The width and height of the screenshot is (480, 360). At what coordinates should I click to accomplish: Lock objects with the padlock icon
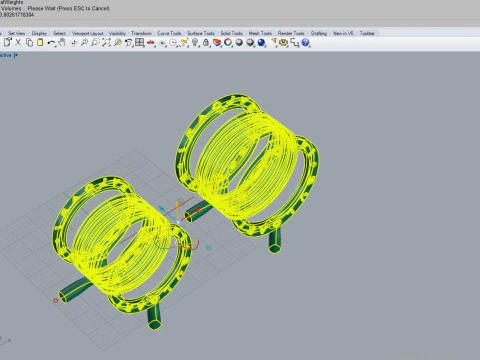(x=206, y=43)
